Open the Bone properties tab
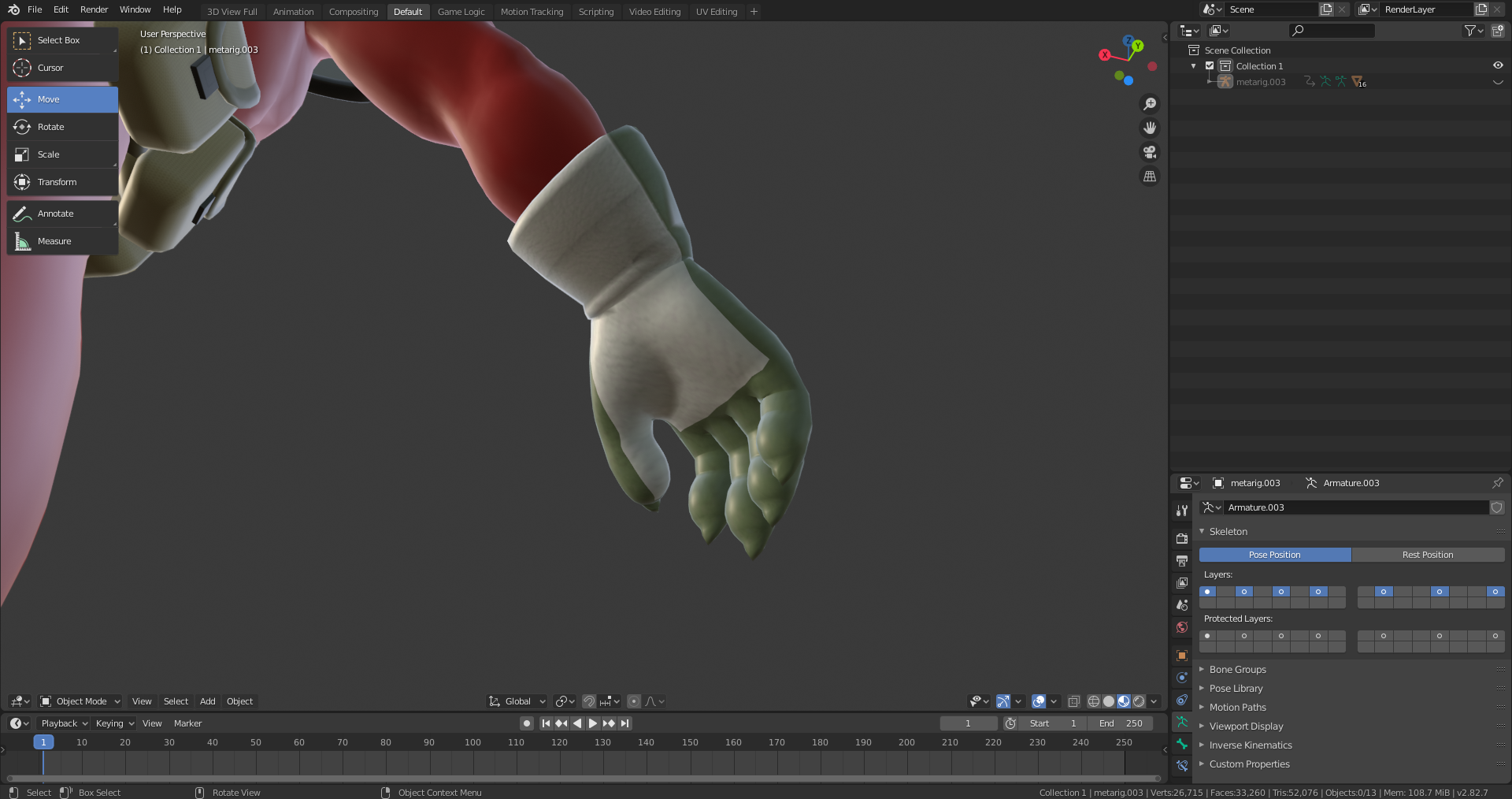The height and width of the screenshot is (799, 1512). tap(1182, 744)
